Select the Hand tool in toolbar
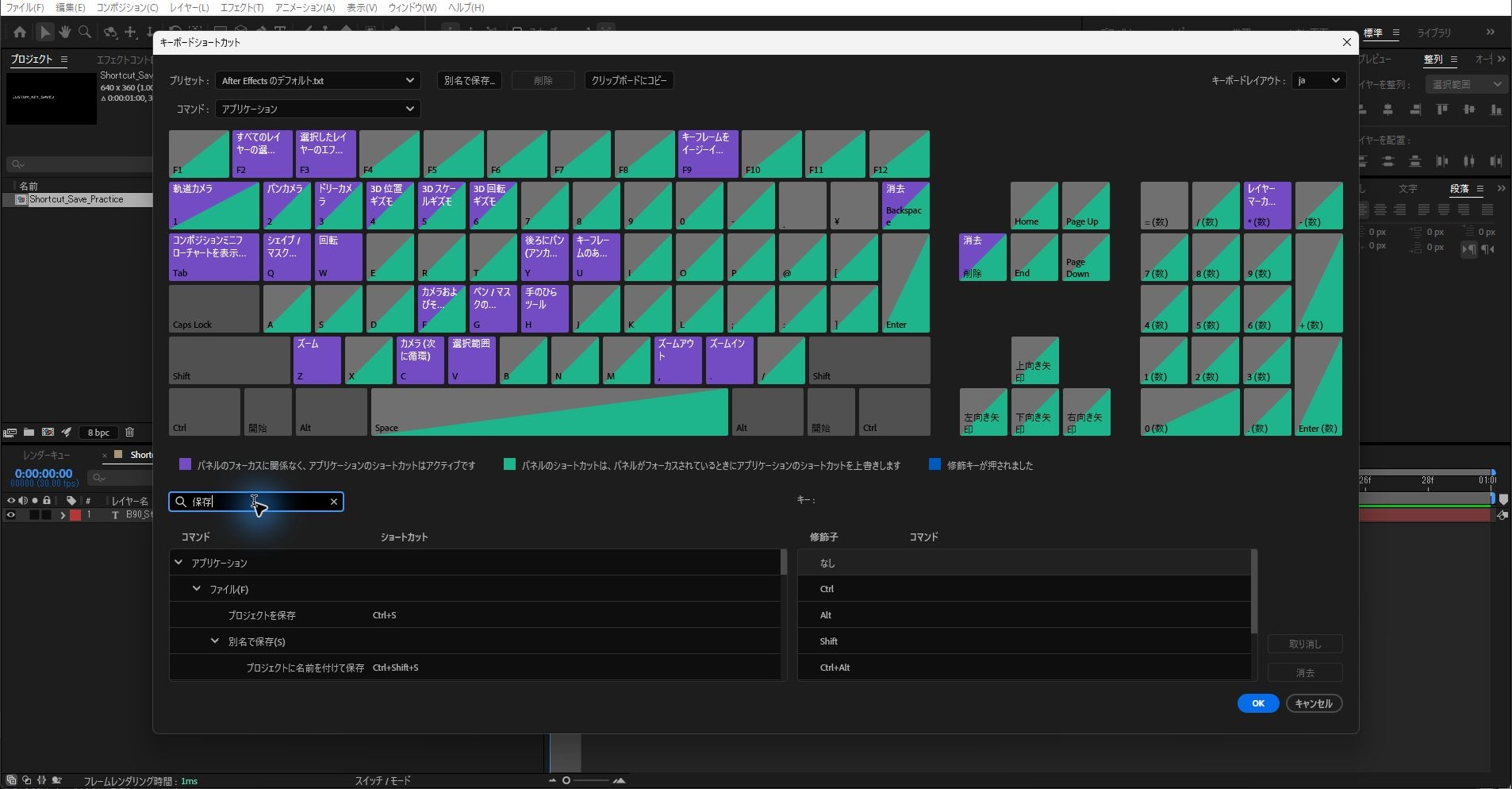Viewport: 1512px width, 789px height. click(64, 33)
